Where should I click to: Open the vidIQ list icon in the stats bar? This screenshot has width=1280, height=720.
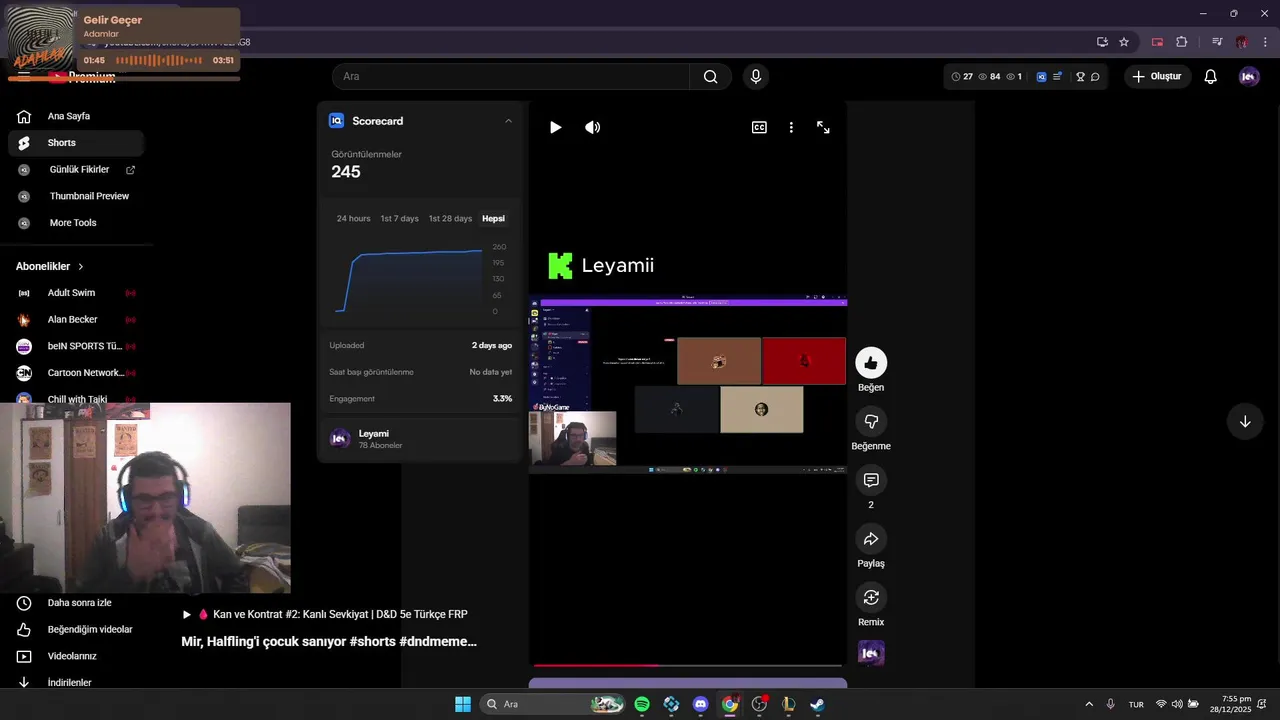(1057, 76)
